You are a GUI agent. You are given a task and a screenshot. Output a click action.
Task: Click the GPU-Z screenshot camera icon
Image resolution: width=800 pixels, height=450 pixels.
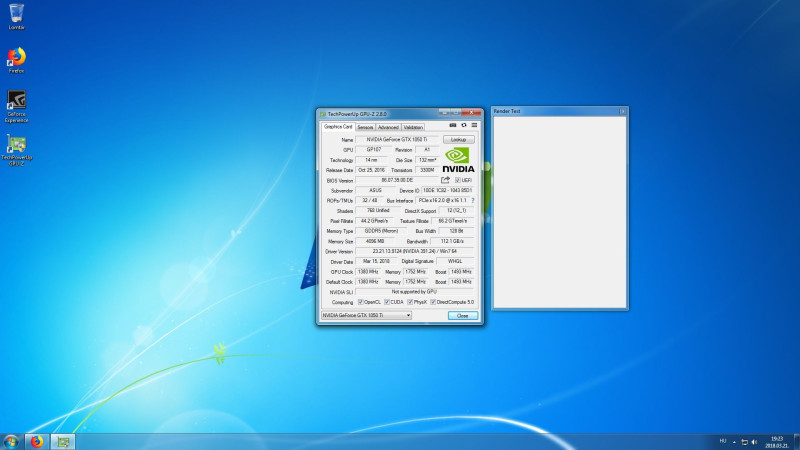(x=453, y=125)
